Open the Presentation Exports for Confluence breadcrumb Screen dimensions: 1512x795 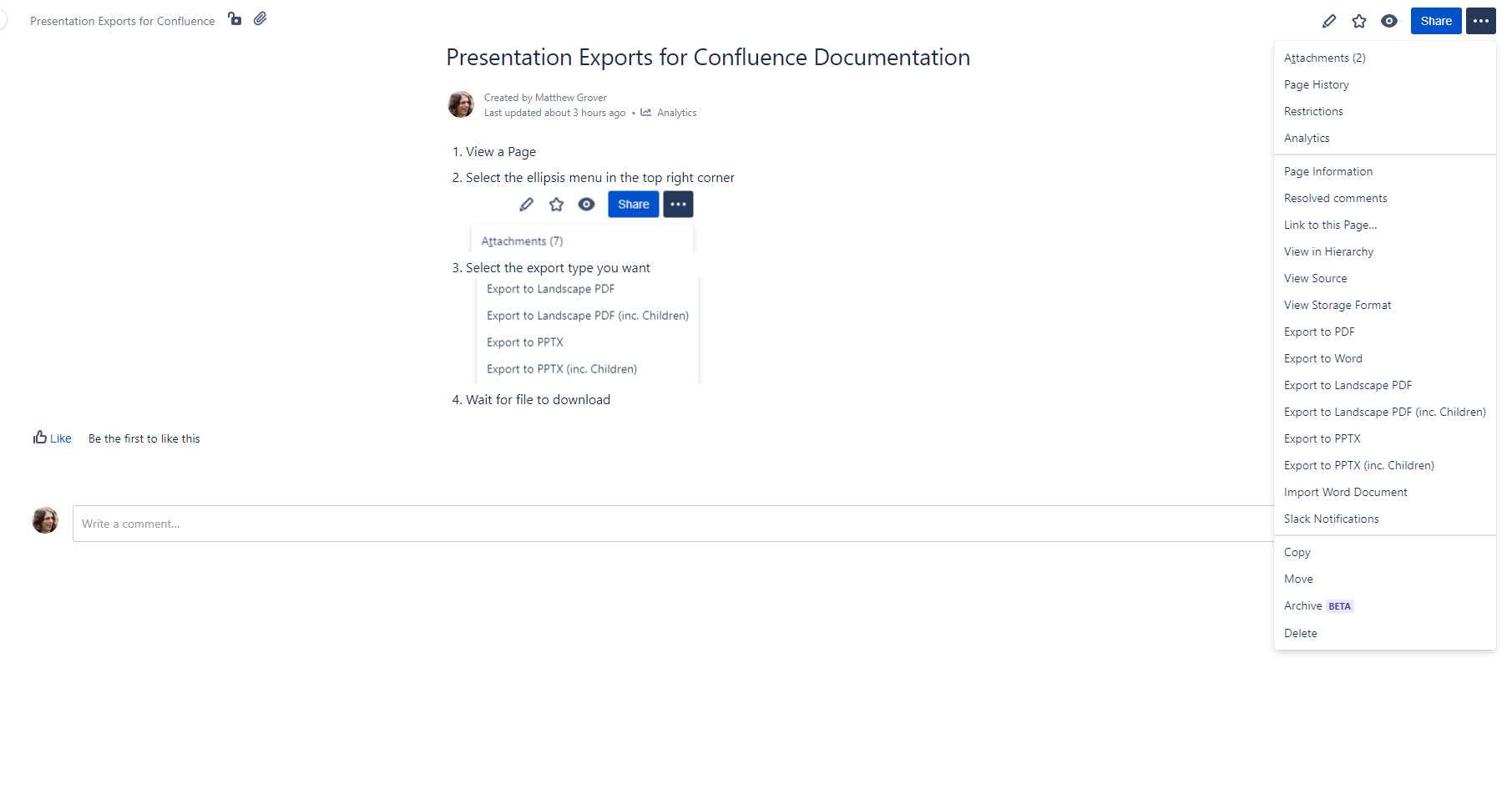(x=122, y=21)
